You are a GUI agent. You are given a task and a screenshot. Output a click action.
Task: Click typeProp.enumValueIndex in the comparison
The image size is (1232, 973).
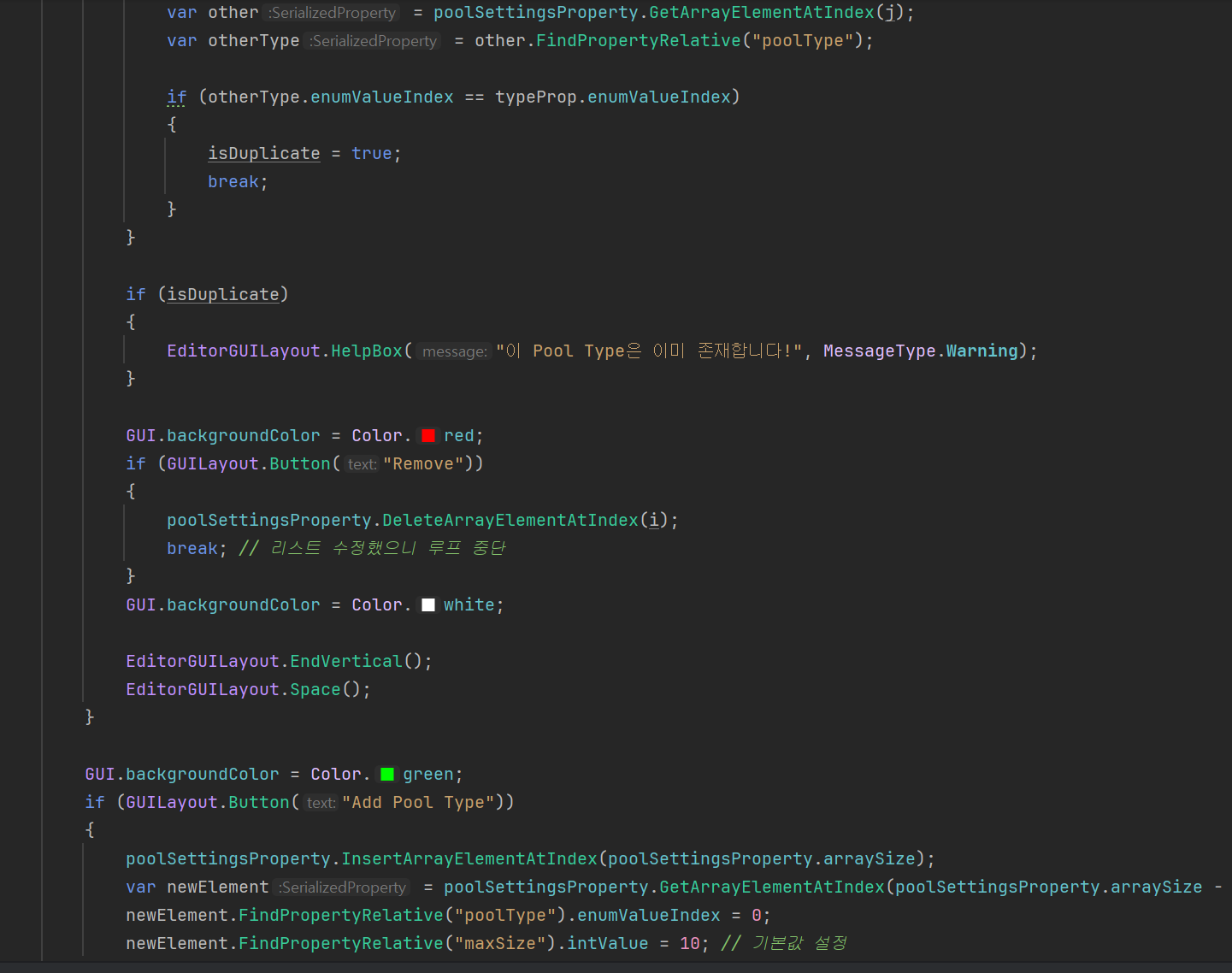coord(612,97)
